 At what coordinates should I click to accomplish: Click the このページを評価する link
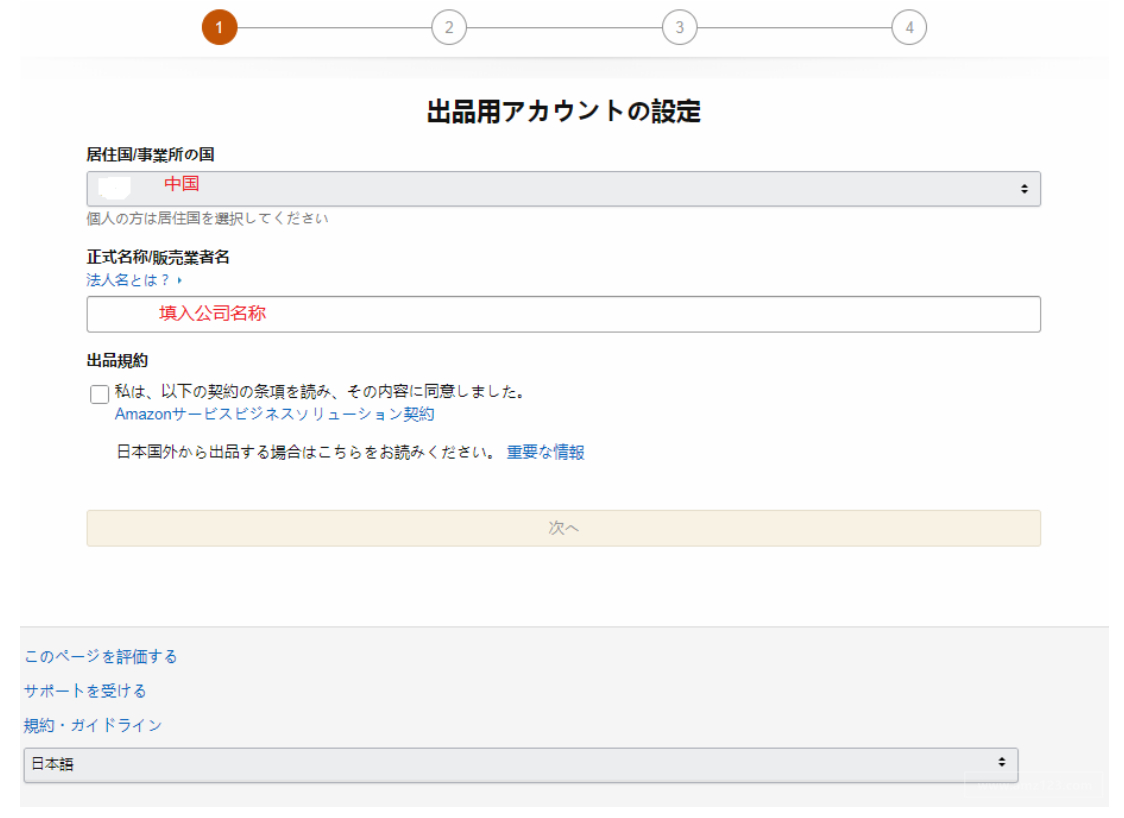click(101, 656)
